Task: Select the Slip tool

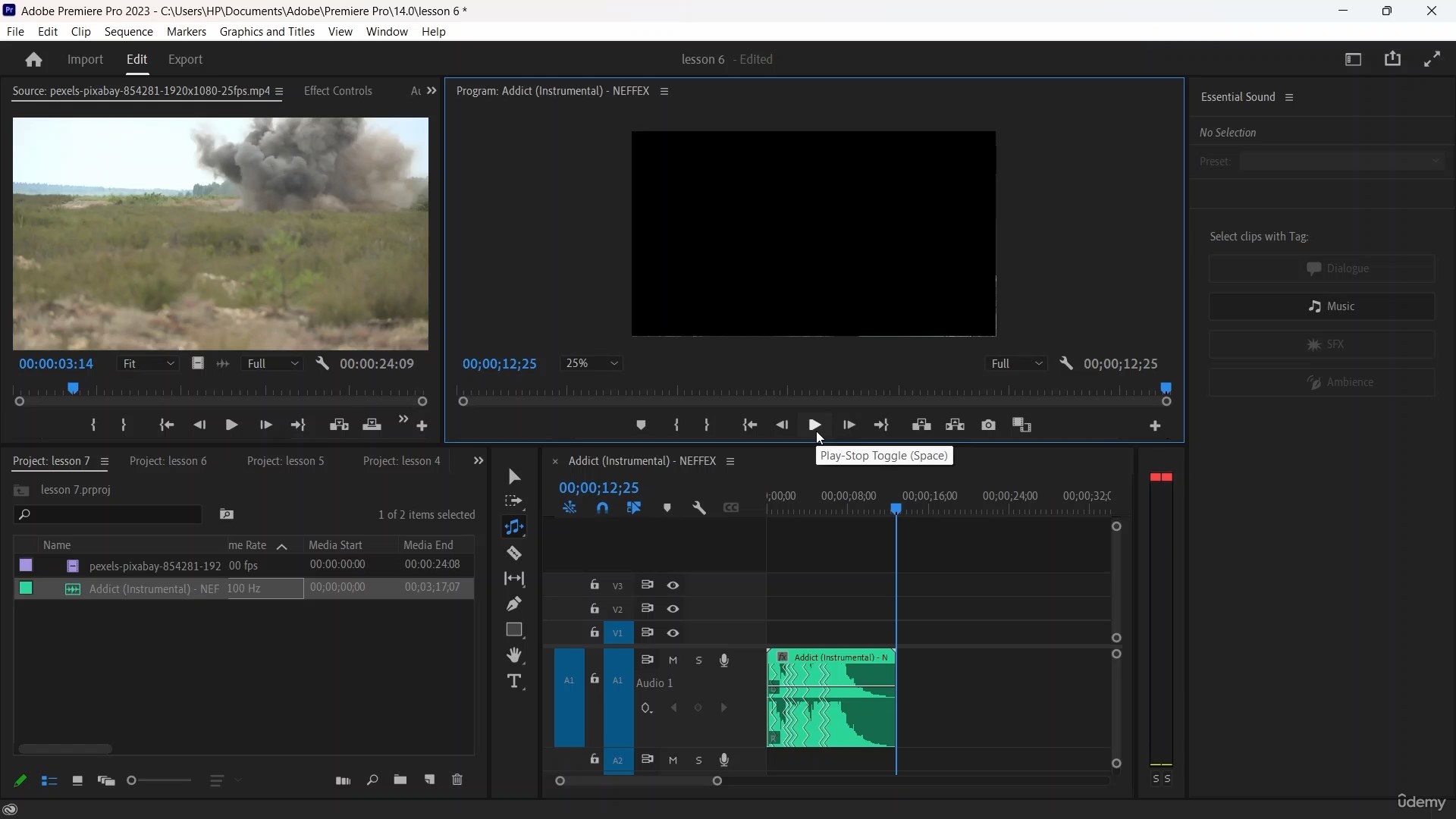Action: (514, 579)
